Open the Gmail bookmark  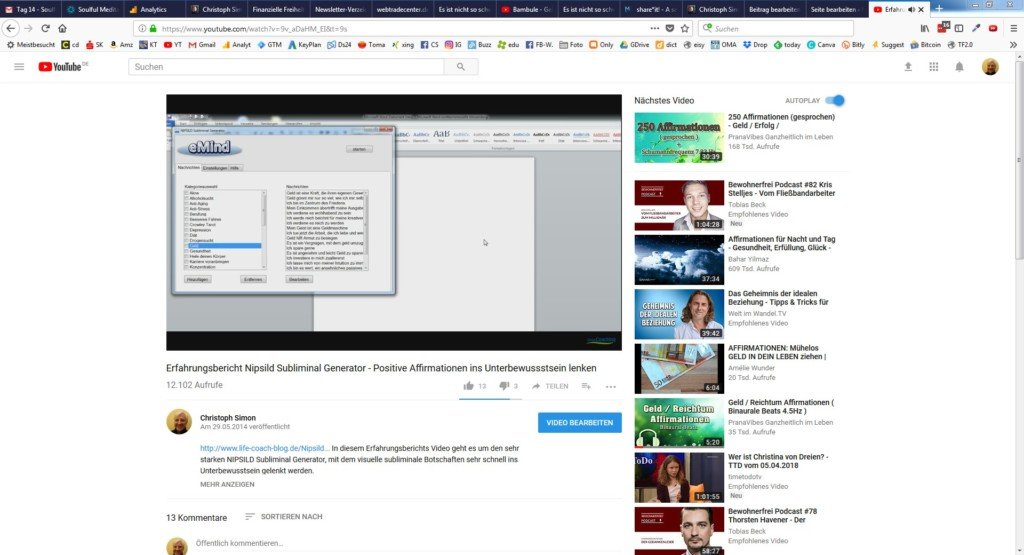click(x=202, y=45)
